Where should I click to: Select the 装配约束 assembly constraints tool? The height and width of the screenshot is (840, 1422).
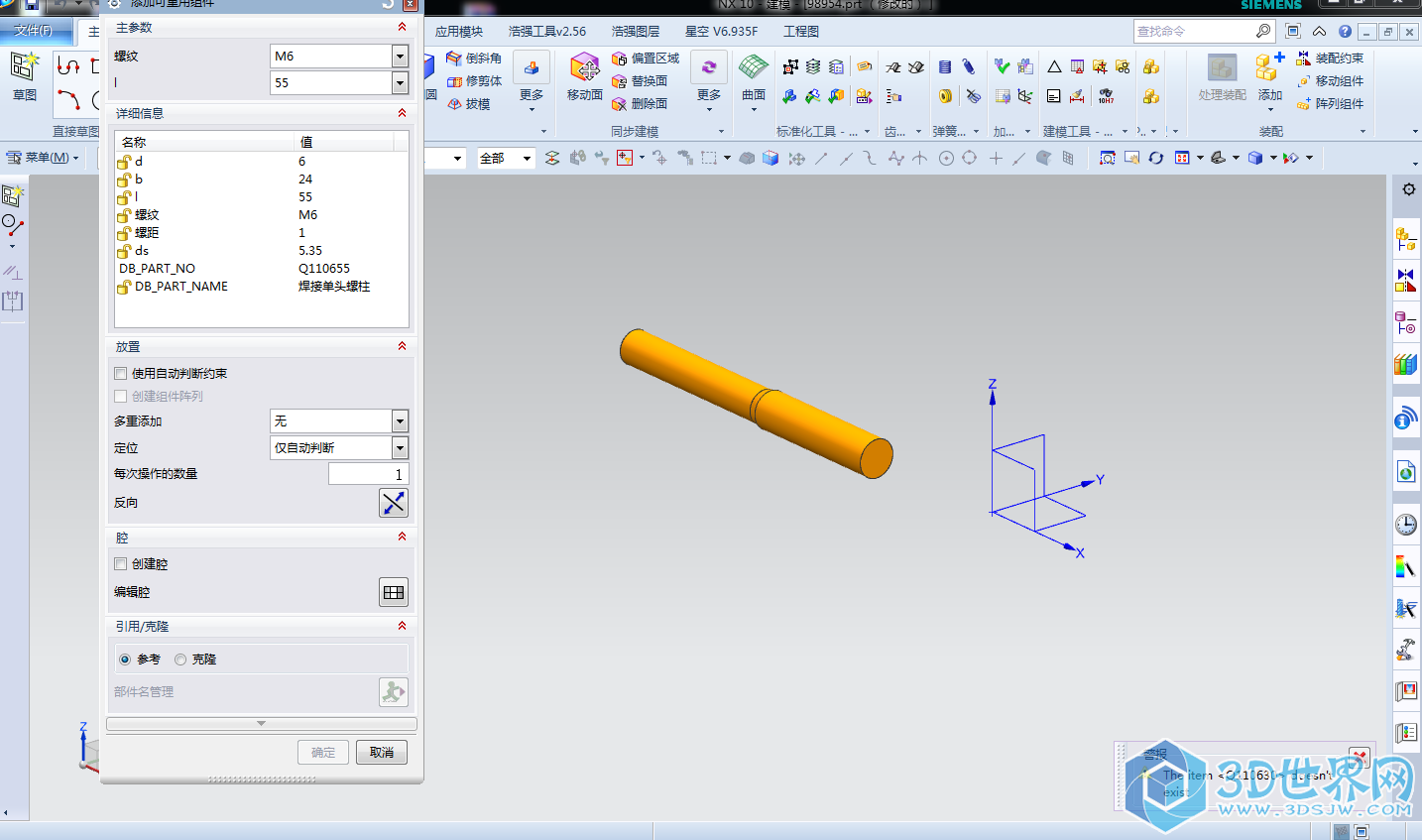click(1330, 59)
